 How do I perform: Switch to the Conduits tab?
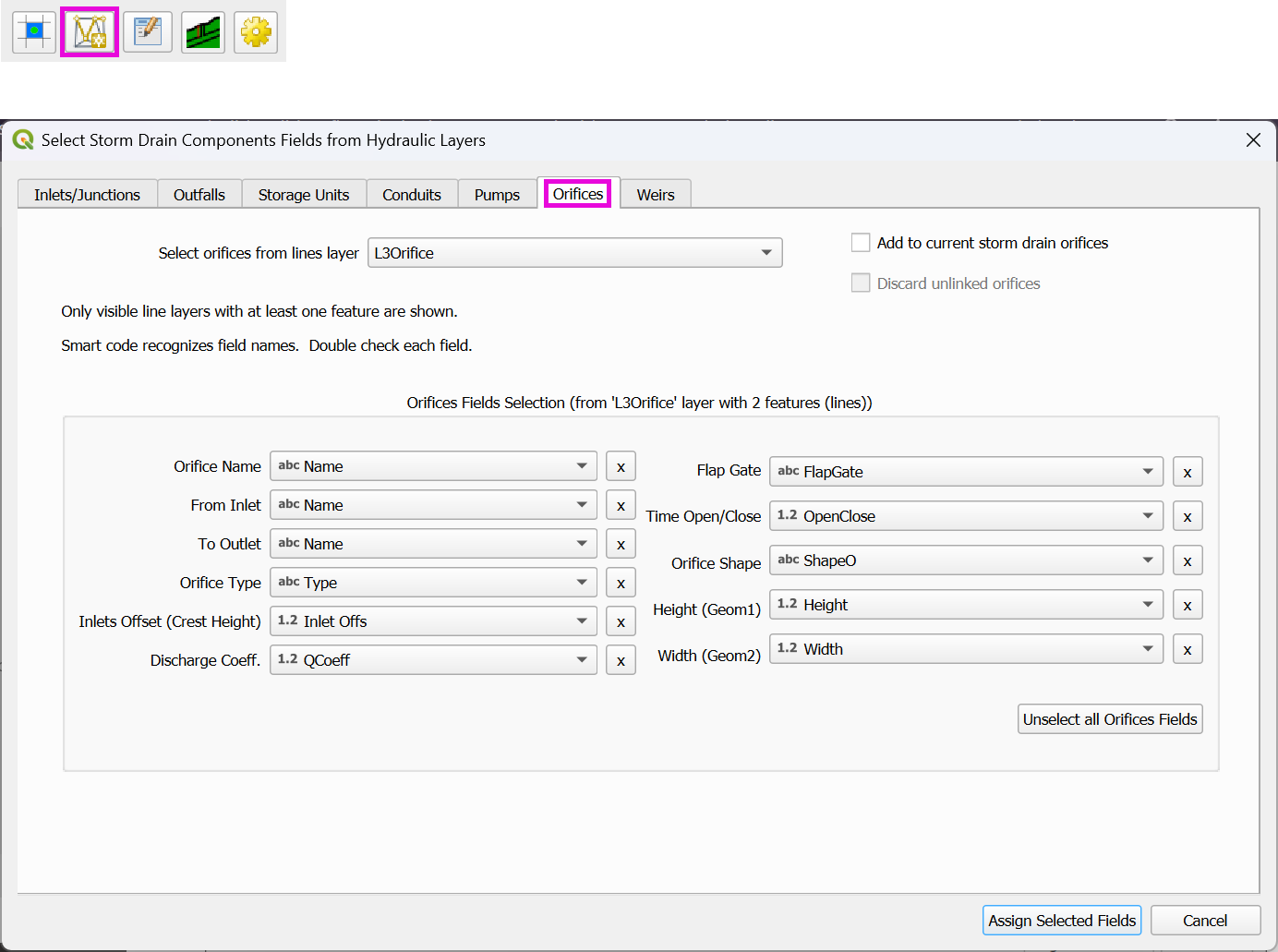412,195
